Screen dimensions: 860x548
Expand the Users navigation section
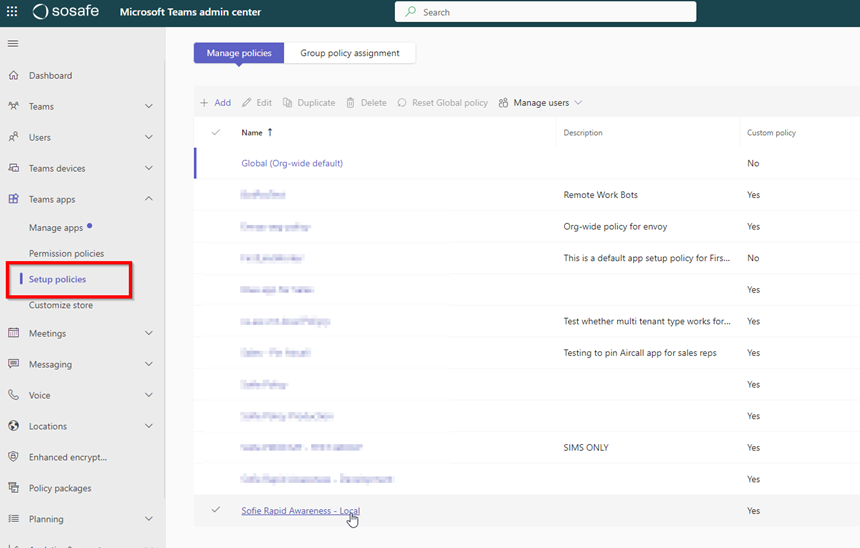pos(149,138)
